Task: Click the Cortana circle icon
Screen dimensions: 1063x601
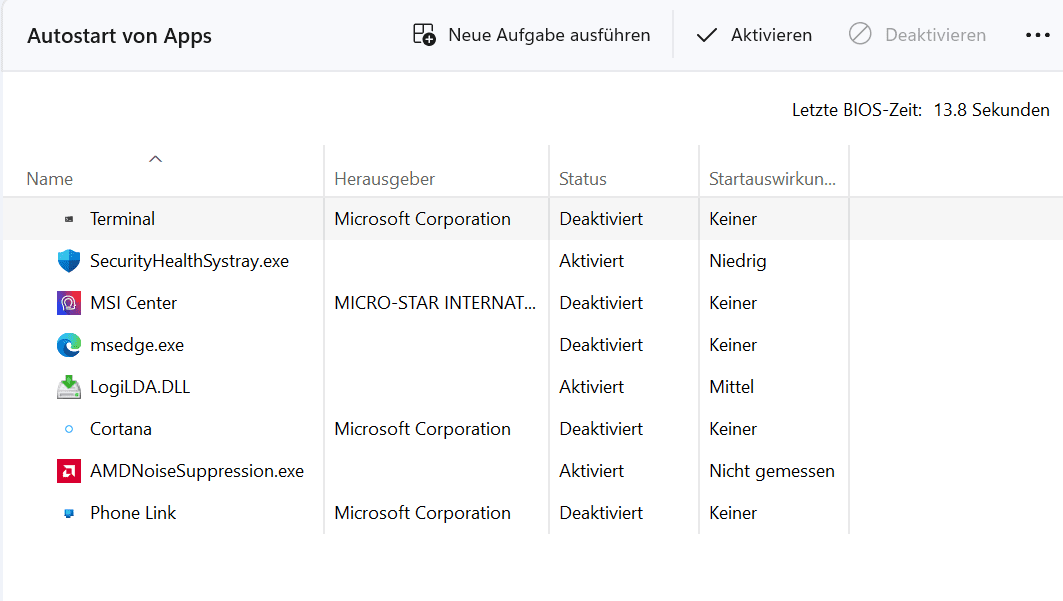Action: [68, 429]
